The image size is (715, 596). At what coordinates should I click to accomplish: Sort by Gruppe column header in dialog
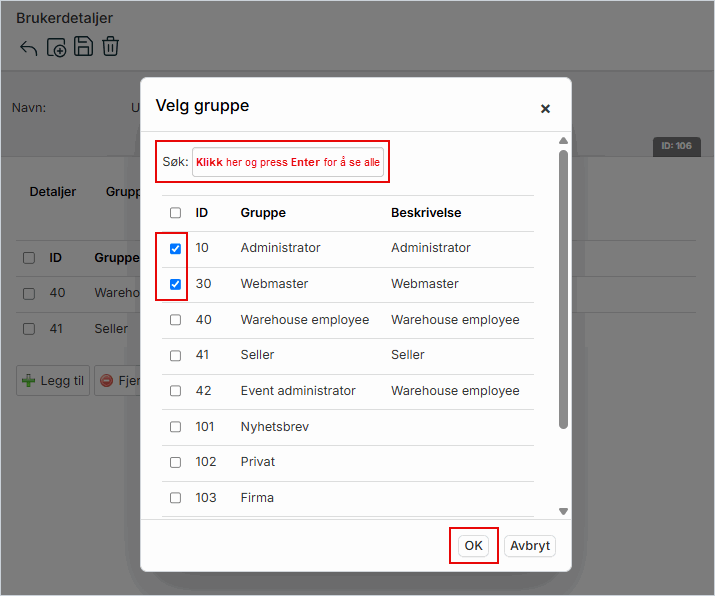[263, 213]
